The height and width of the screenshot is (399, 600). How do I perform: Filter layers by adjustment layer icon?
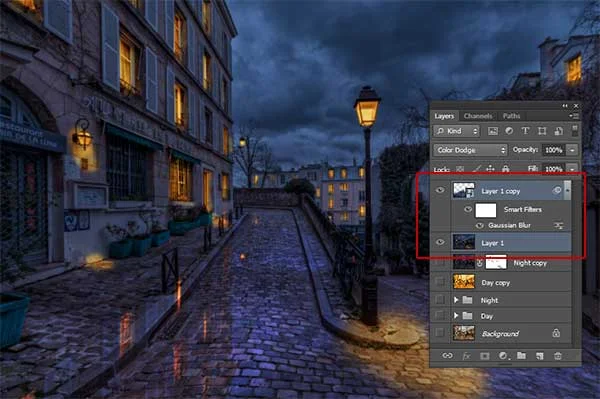click(x=509, y=131)
